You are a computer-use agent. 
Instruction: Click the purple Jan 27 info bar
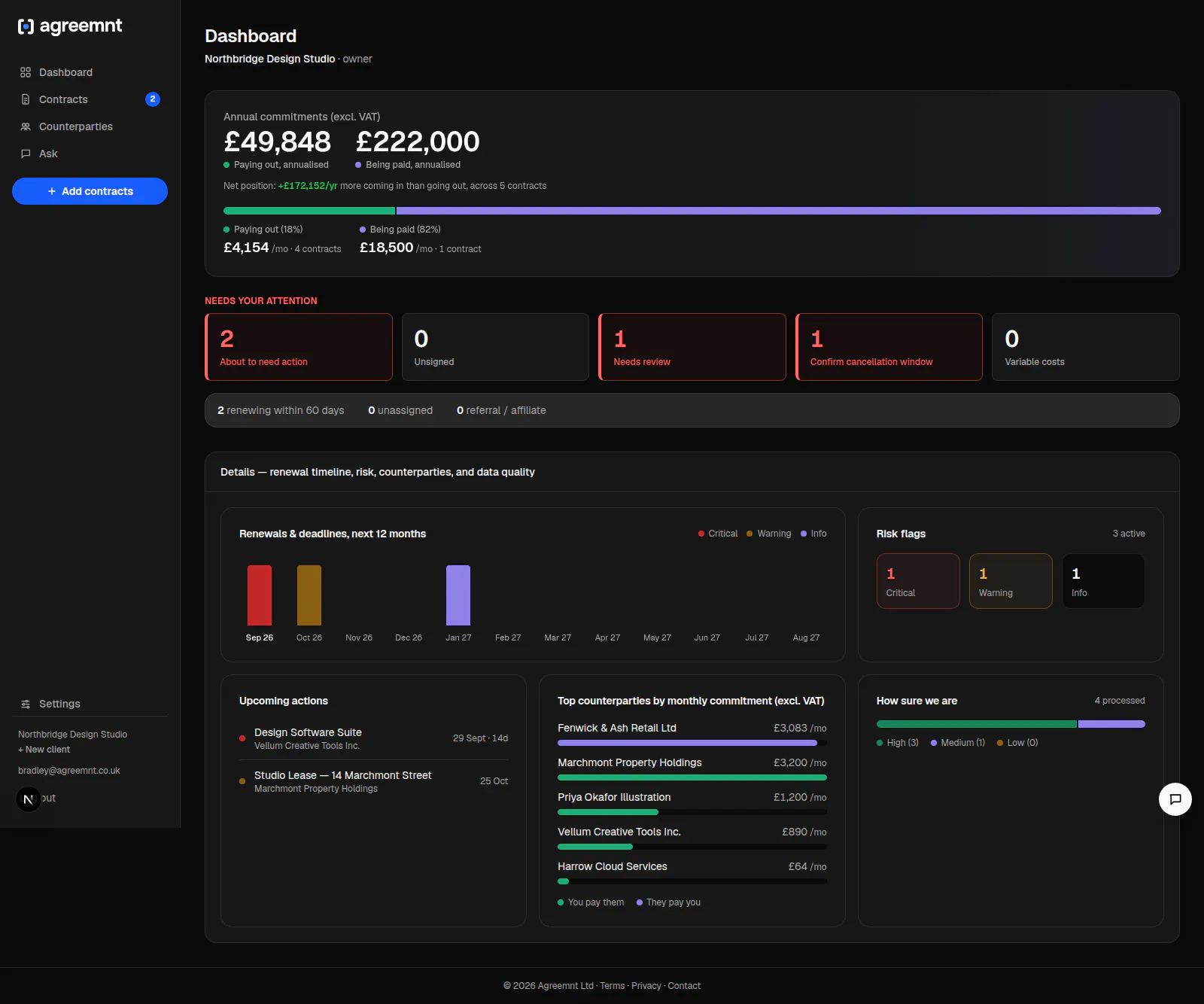tap(458, 595)
